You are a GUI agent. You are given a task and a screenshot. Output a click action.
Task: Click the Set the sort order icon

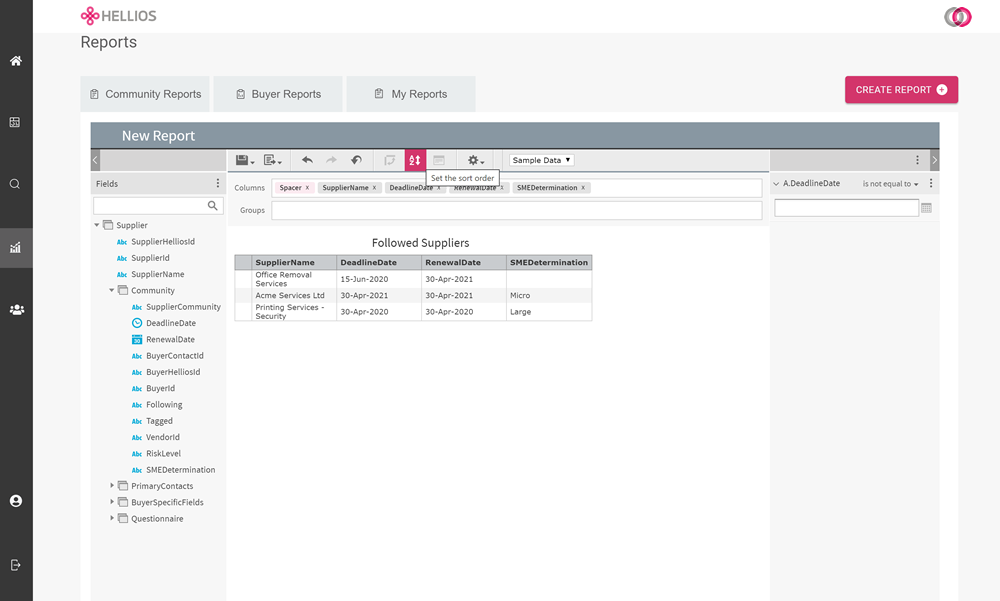pos(415,160)
